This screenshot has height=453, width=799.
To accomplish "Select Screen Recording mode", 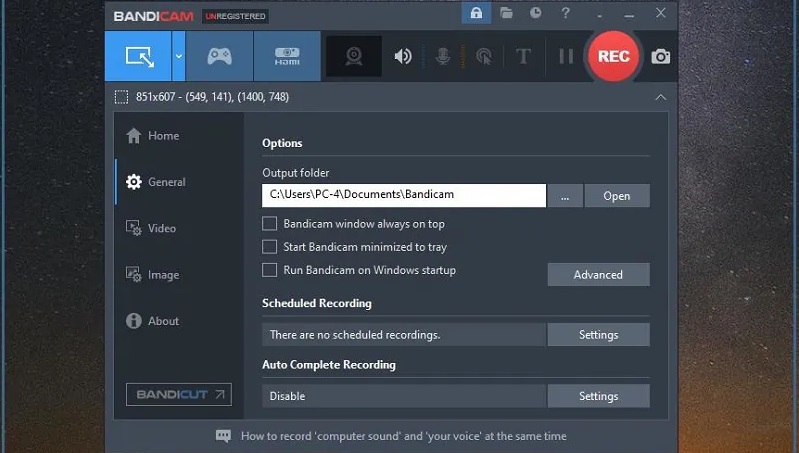I will click(x=138, y=56).
